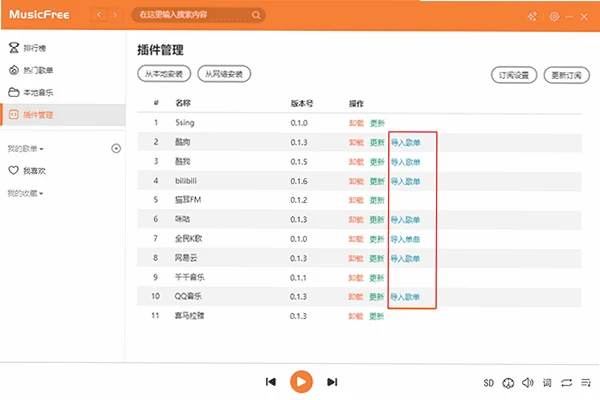Update the bilibili plugin

[377, 181]
